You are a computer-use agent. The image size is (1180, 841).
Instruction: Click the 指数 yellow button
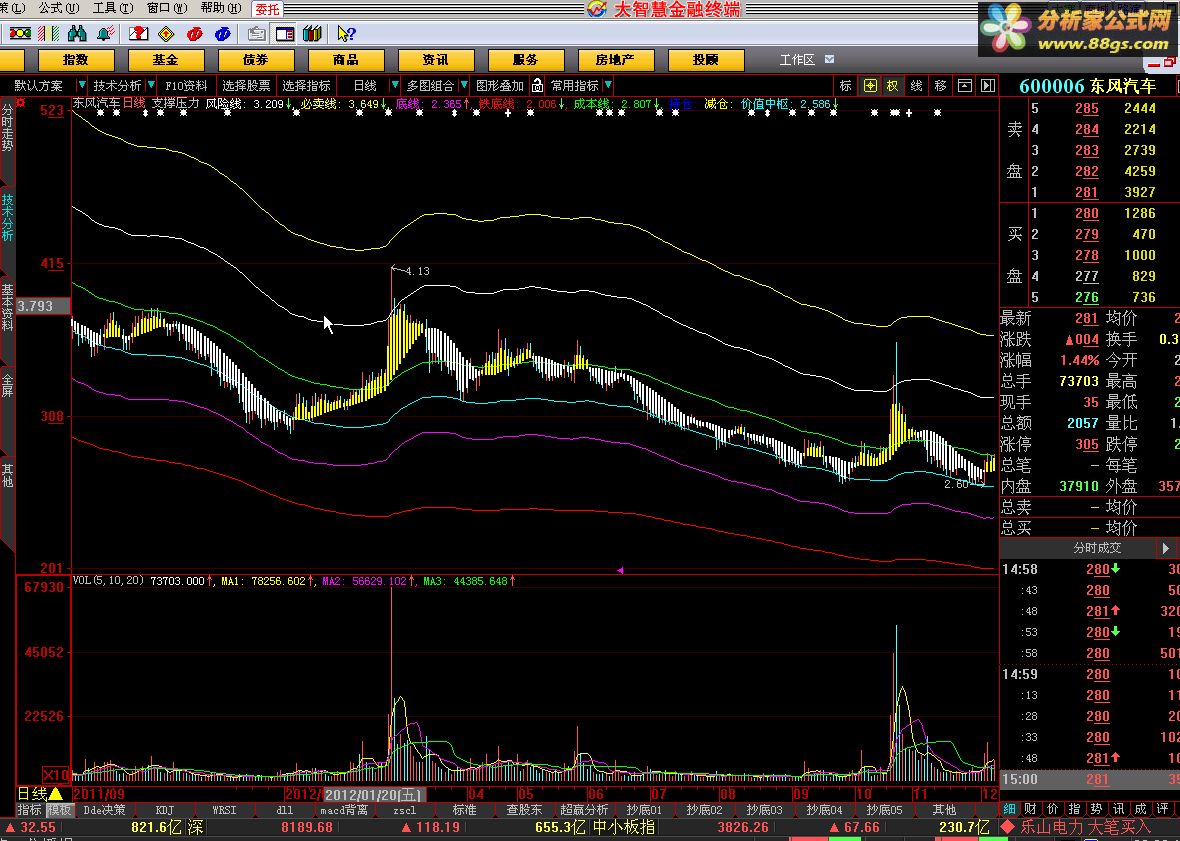pos(76,59)
